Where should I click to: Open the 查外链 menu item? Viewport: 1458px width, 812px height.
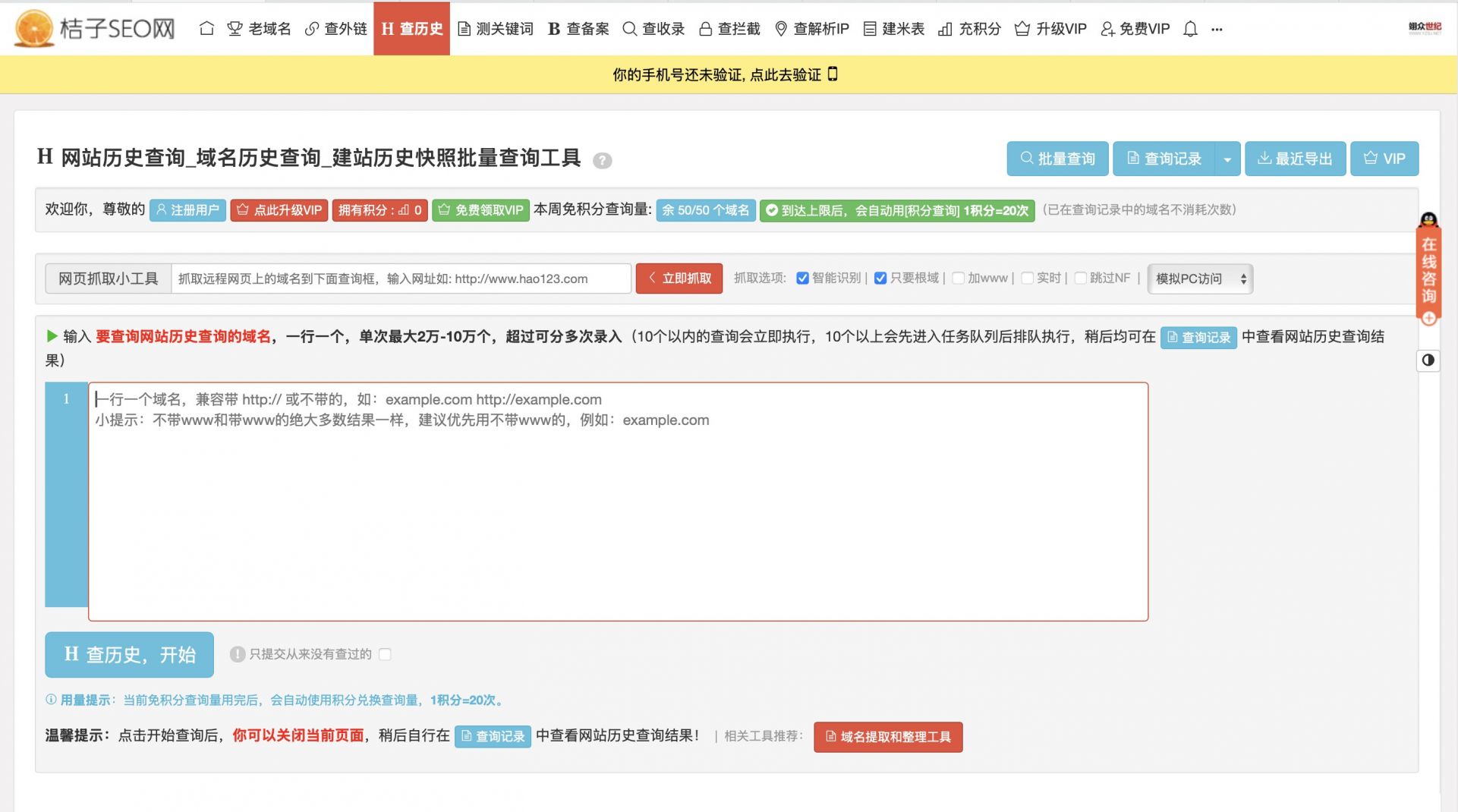click(x=335, y=29)
